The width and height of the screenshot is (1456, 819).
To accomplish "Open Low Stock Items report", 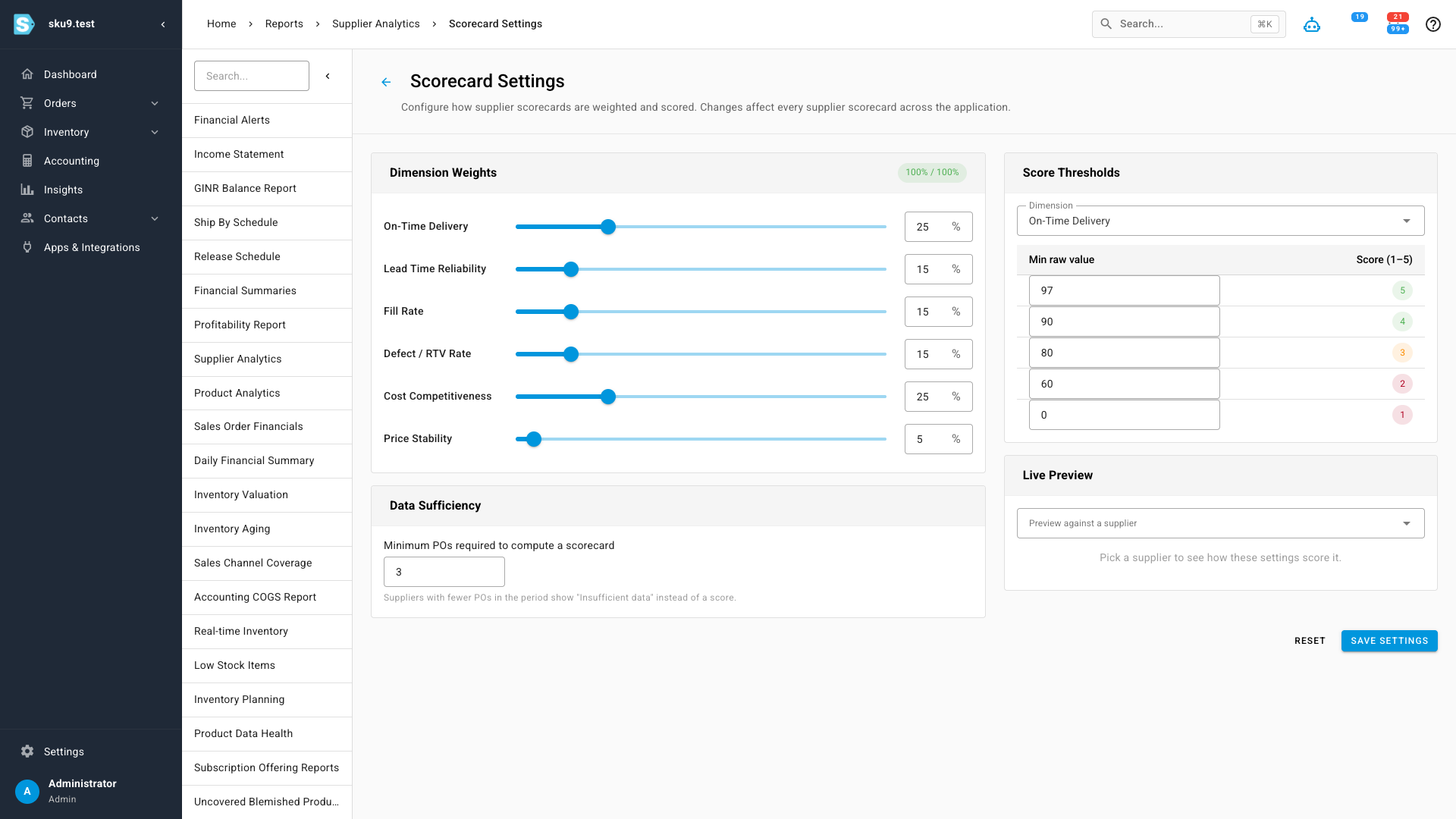I will 267,665.
